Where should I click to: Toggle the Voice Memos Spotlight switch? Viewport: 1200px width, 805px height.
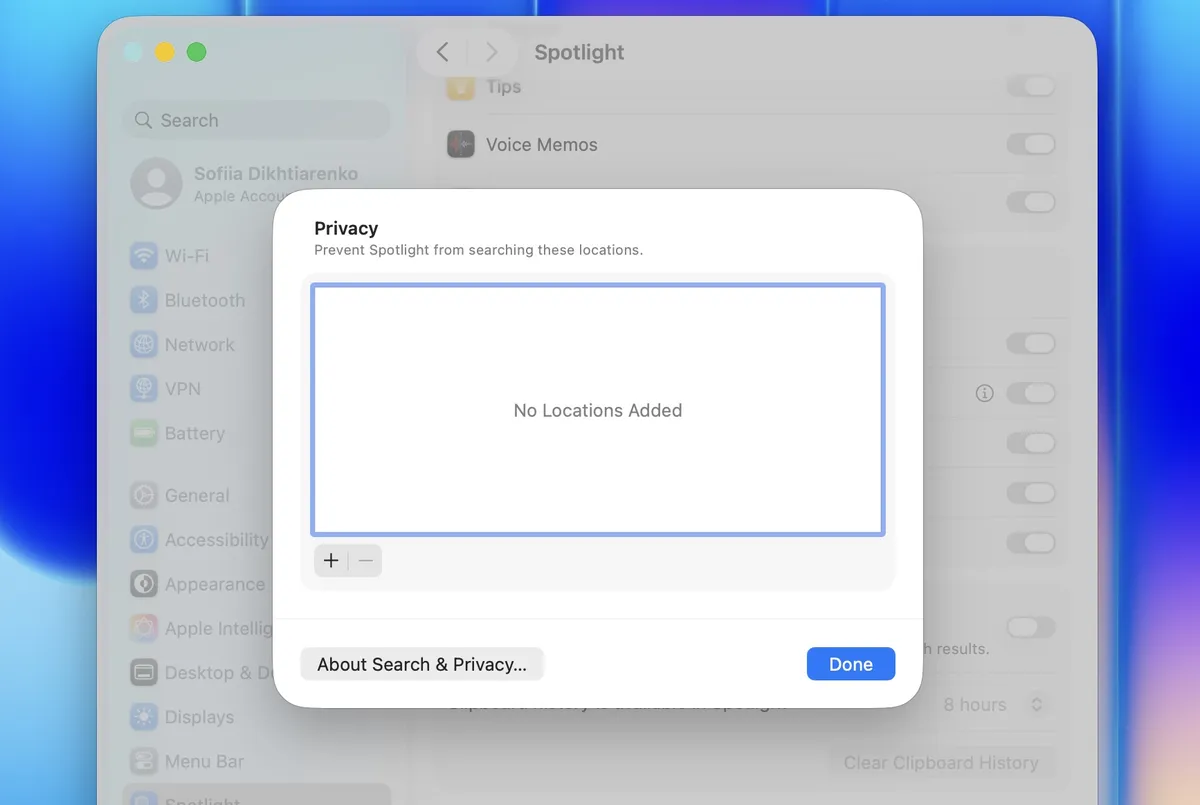(1030, 145)
